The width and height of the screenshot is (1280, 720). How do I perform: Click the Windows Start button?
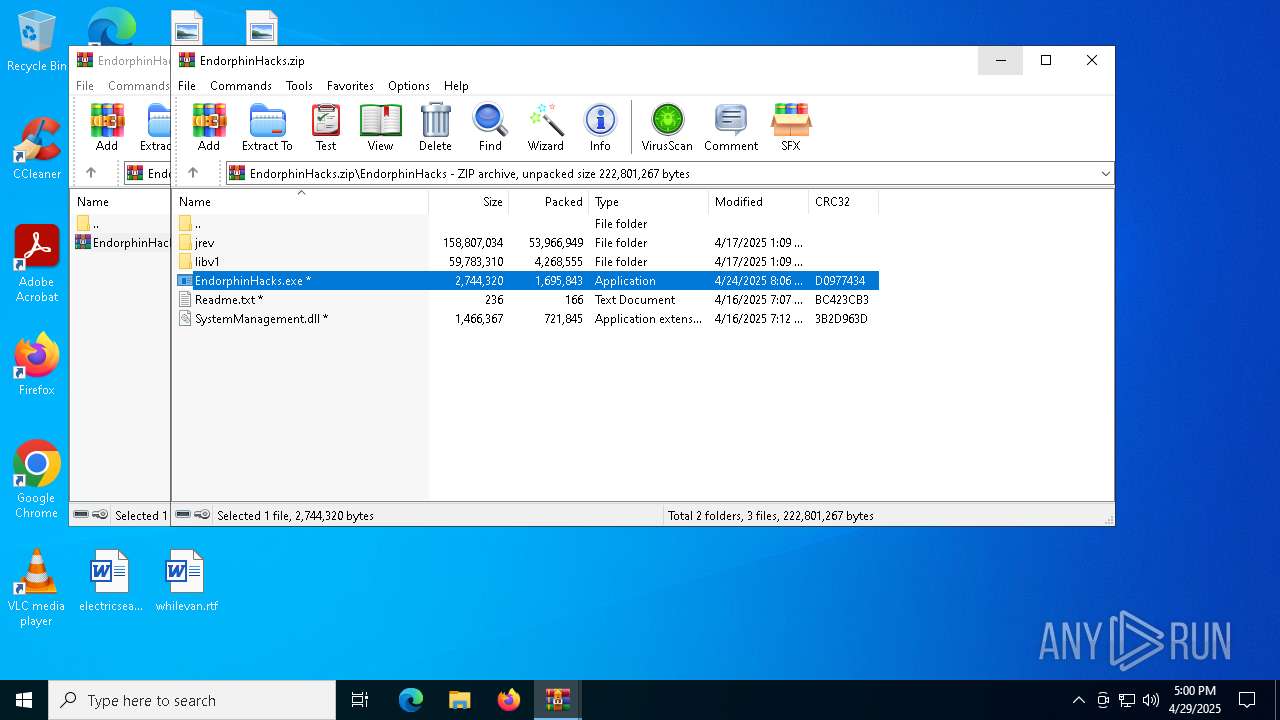[x=24, y=700]
